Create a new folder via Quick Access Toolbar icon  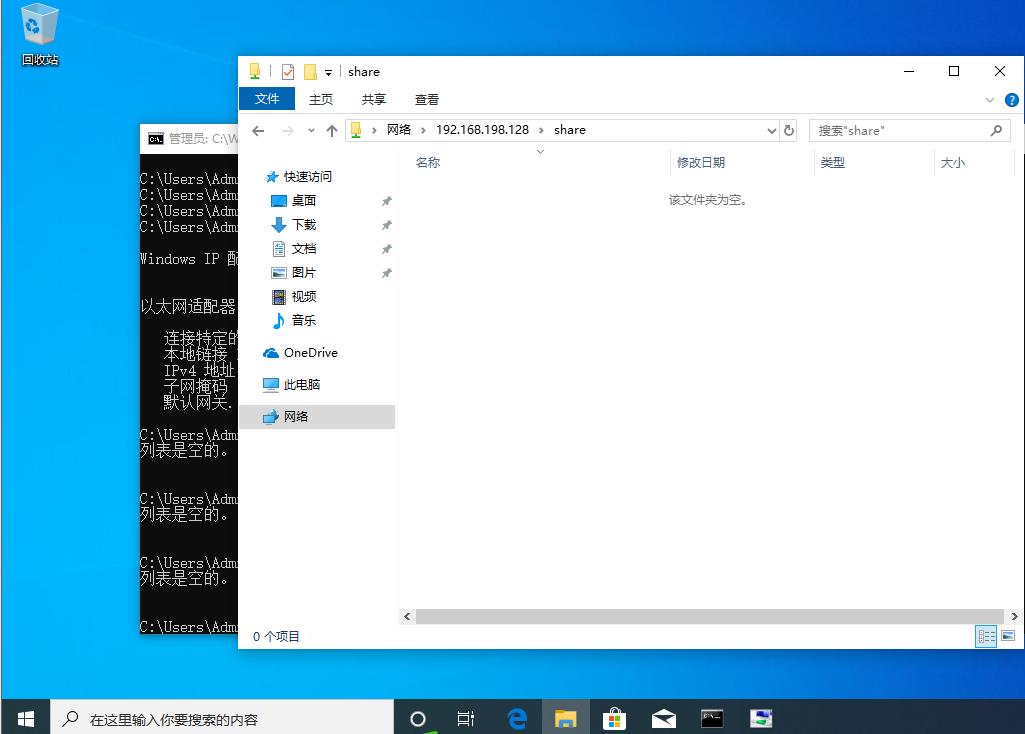click(x=310, y=71)
